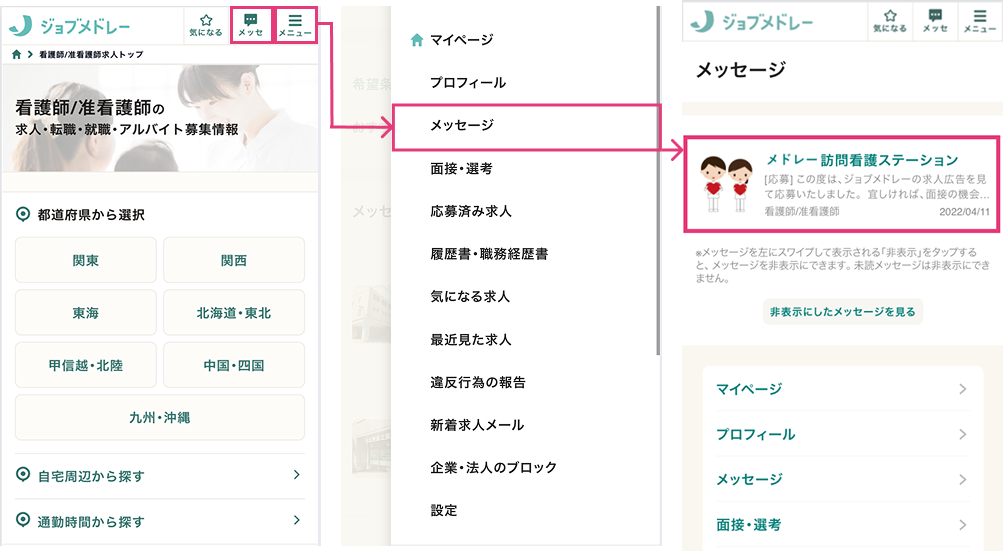The image size is (1003, 556).
Task: Click the 2022/04/11 message date
Action: point(964,212)
